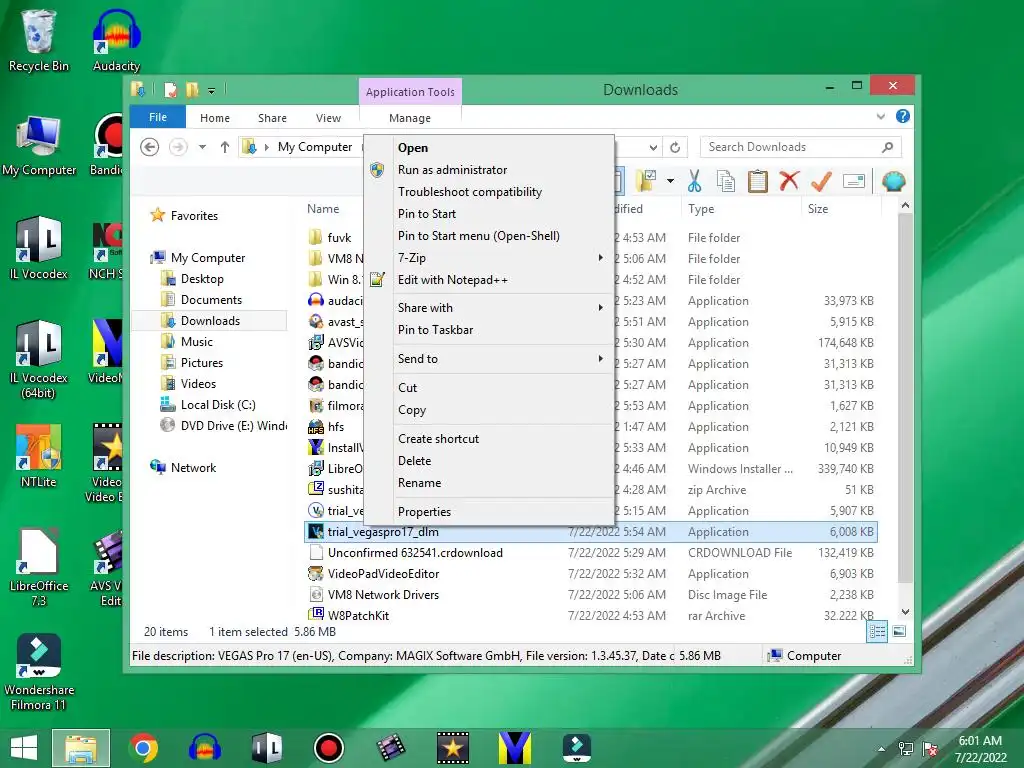
Task: Select Run as administrator
Action: coord(489,170)
